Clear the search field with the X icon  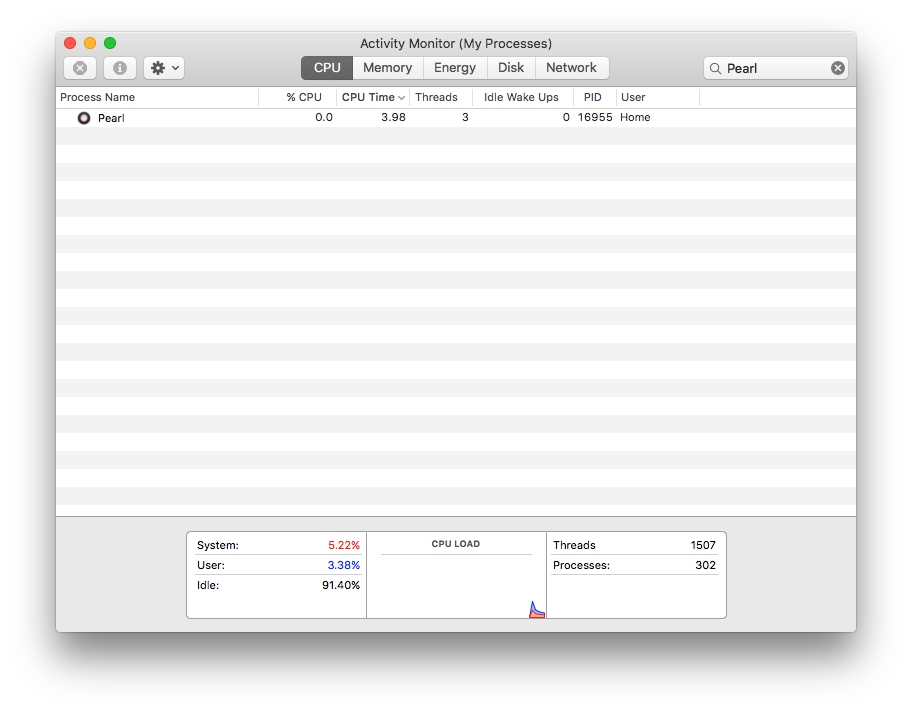(838, 68)
